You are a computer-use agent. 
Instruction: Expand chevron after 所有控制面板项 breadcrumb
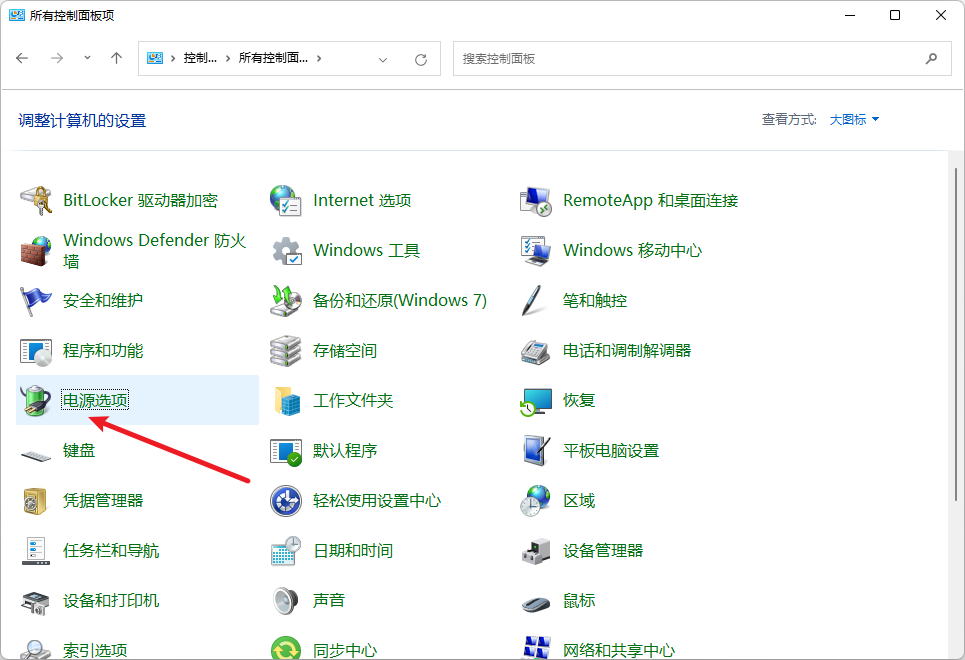(x=319, y=58)
